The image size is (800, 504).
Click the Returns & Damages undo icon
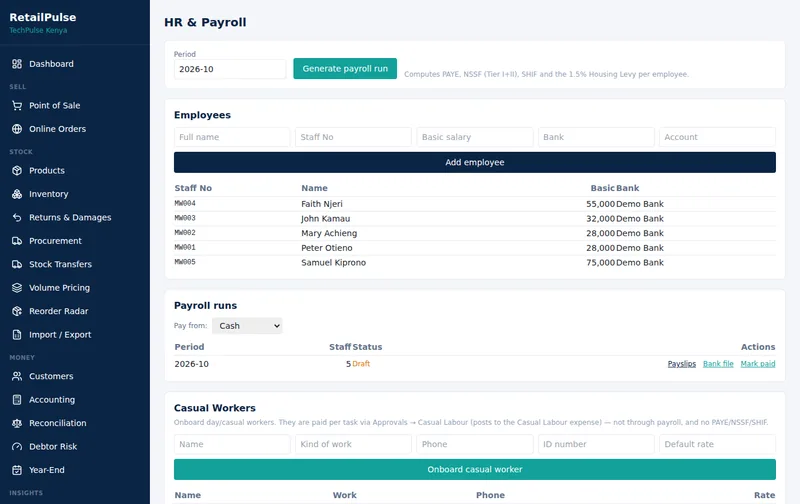[17, 217]
